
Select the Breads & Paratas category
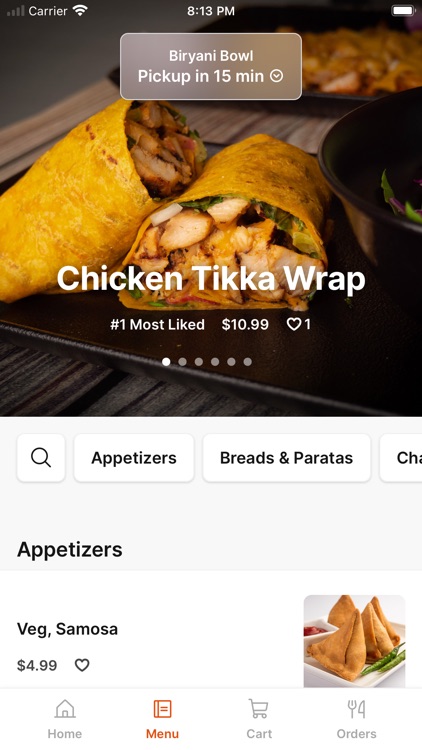287,458
